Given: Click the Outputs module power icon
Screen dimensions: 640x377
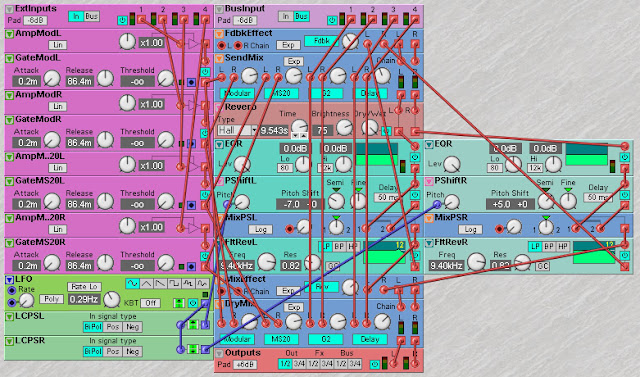Looking at the screenshot, I should pyautogui.click(x=374, y=364).
